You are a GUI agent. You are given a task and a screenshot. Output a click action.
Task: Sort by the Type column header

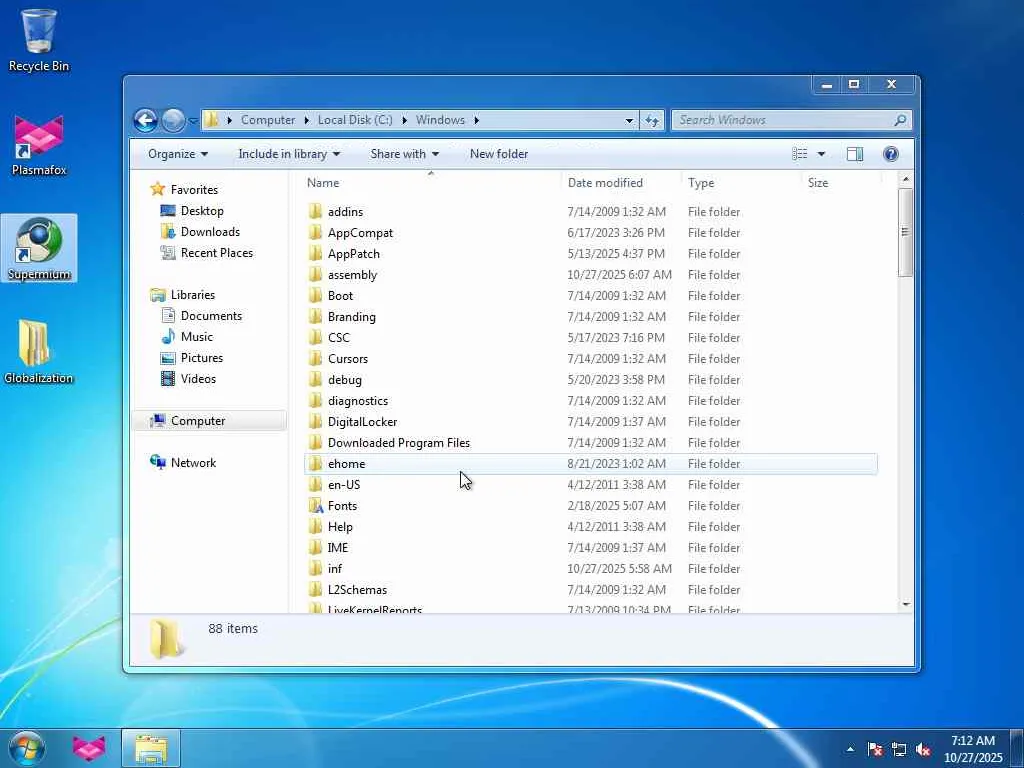pyautogui.click(x=741, y=183)
